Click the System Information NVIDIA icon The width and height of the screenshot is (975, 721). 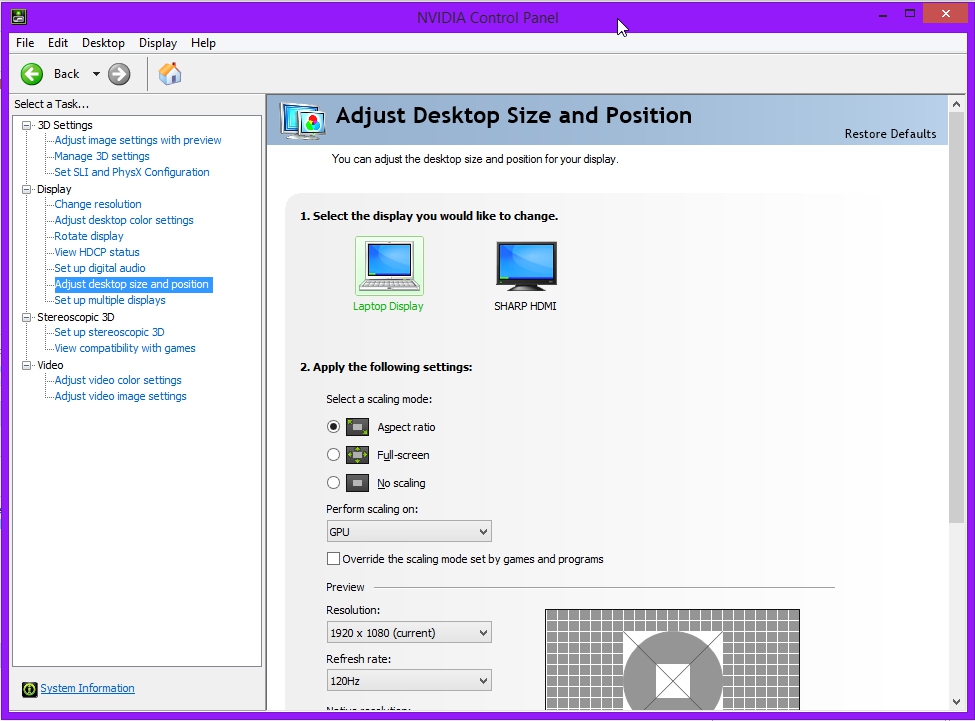[x=29, y=689]
